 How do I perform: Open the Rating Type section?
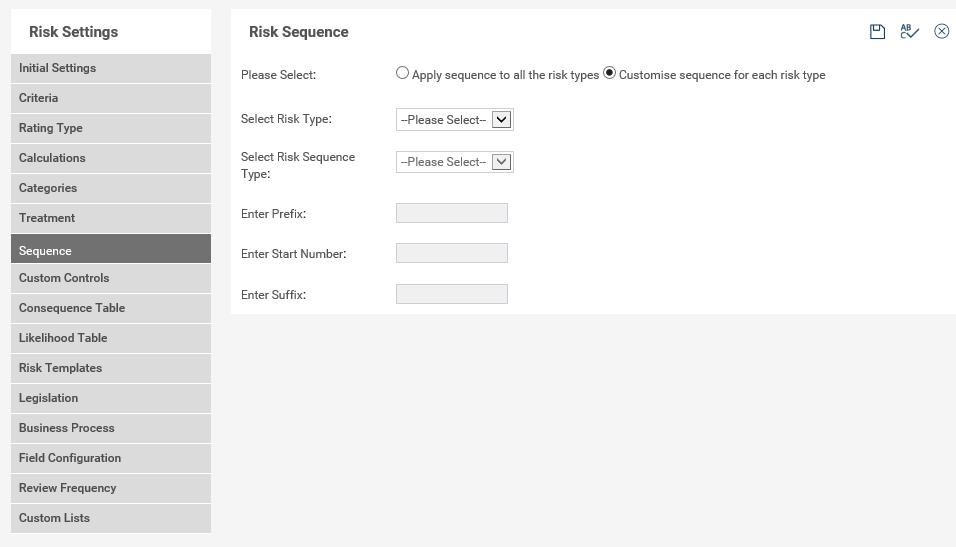111,128
